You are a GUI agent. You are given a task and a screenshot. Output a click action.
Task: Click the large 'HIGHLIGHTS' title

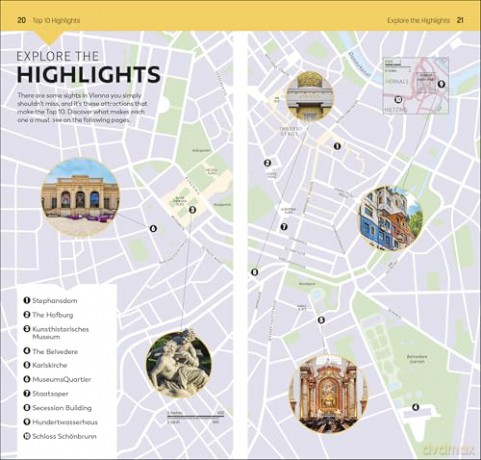point(89,75)
